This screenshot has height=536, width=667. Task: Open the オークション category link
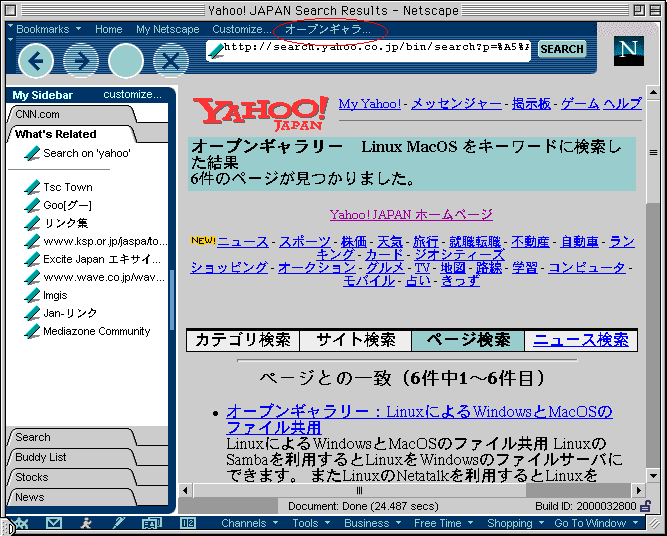tap(316, 268)
